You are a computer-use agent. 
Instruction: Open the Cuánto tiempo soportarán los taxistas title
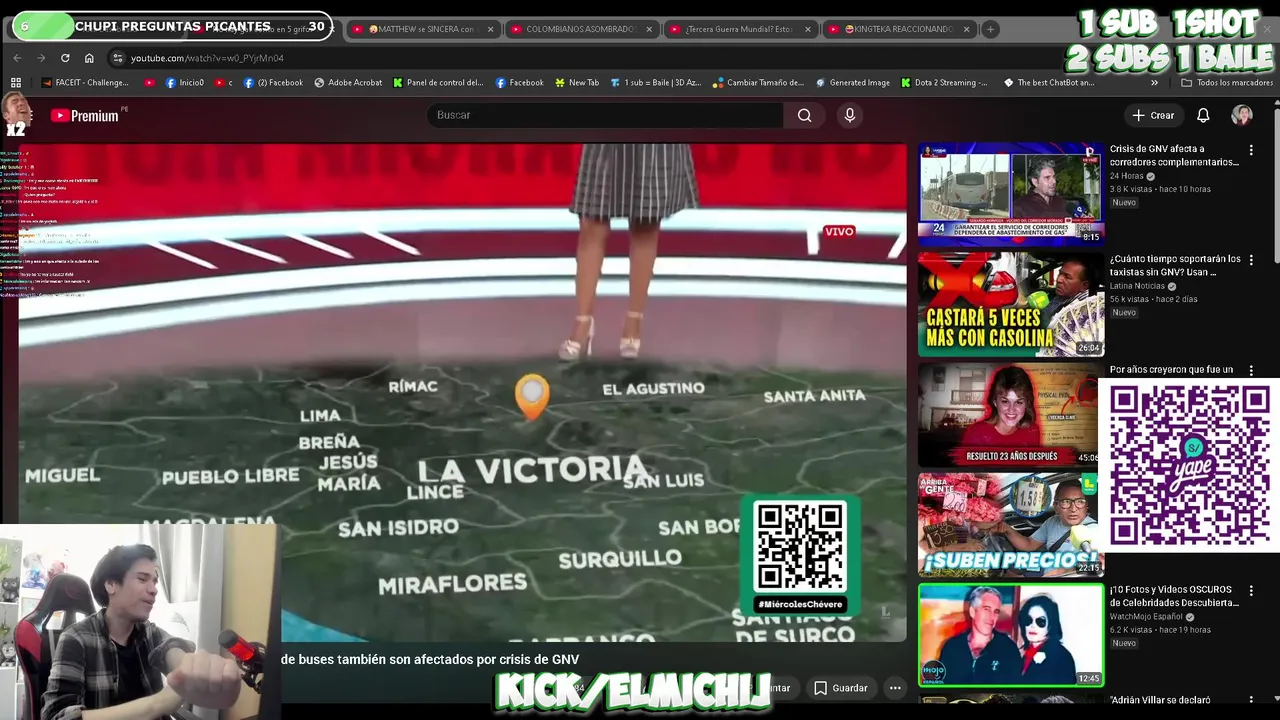[1175, 265]
